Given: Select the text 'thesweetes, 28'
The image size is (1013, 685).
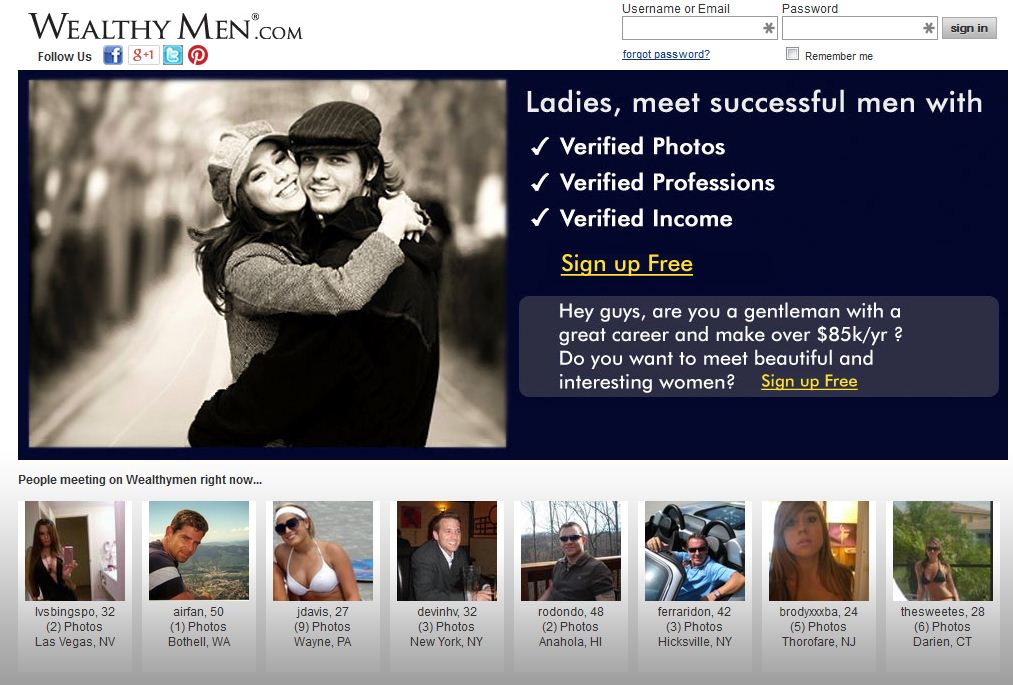Looking at the screenshot, I should [943, 611].
